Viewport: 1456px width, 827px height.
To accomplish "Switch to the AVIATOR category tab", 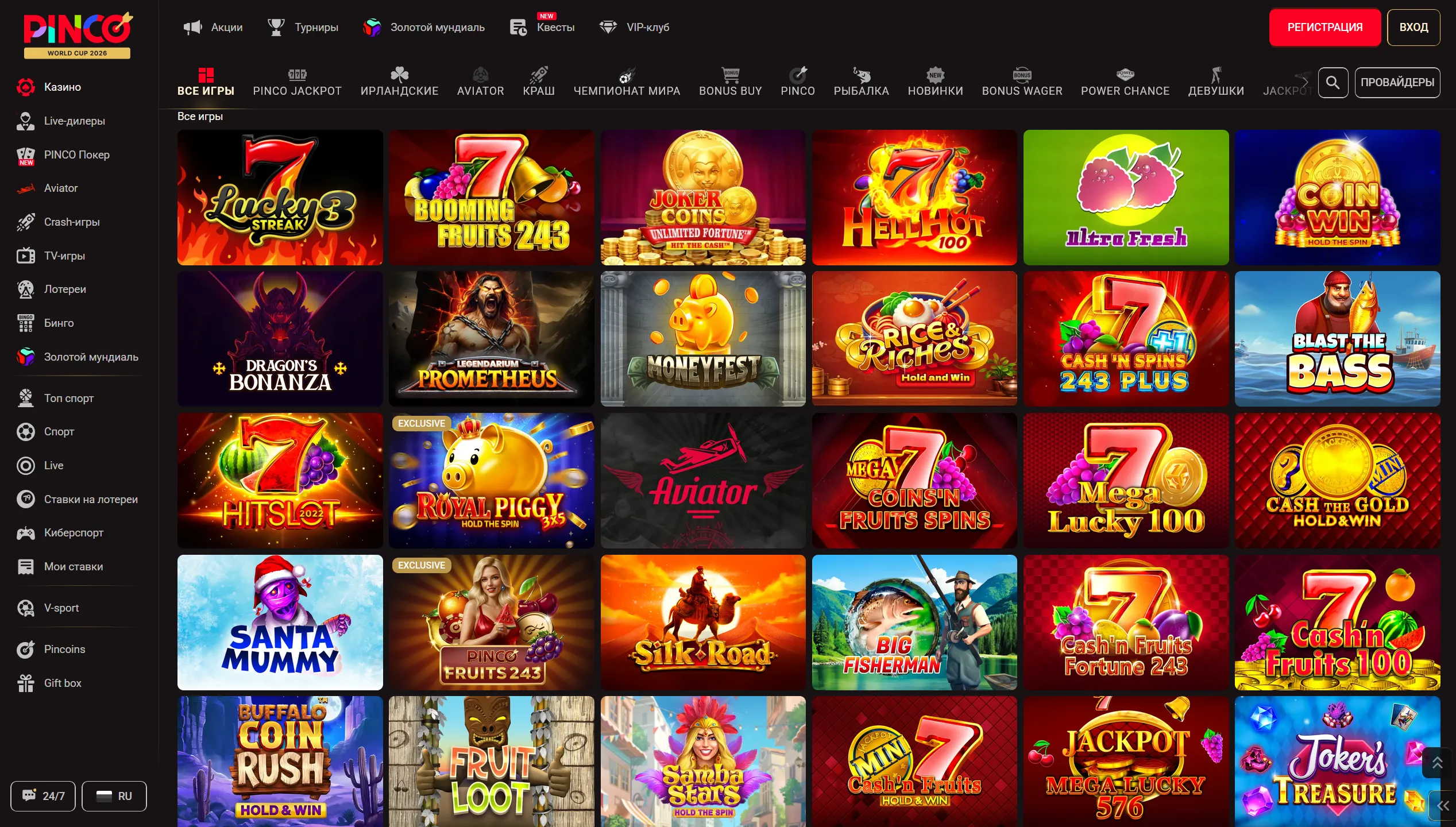I will [480, 82].
